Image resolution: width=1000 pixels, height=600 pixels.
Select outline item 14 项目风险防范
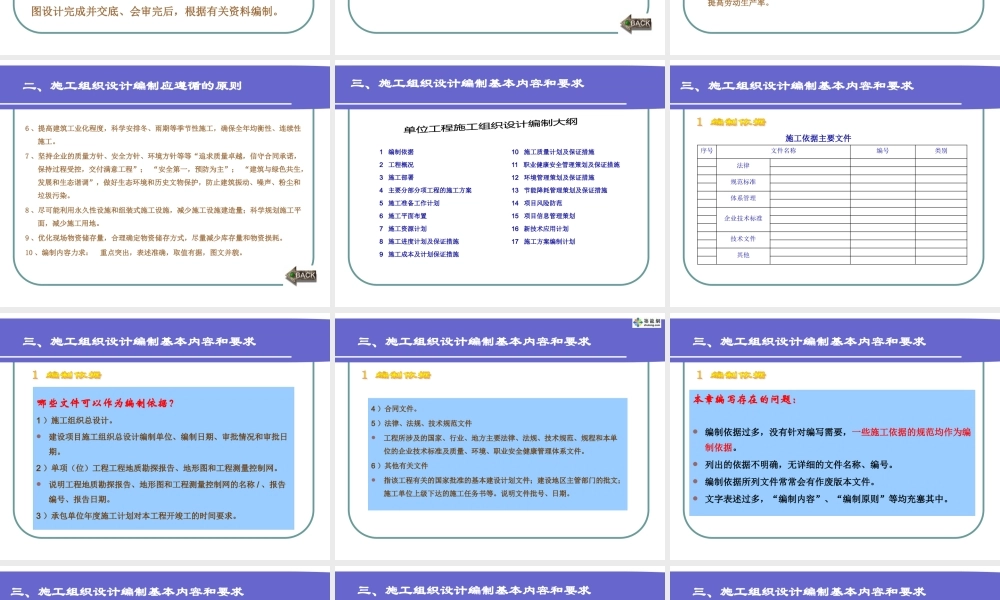tap(537, 203)
